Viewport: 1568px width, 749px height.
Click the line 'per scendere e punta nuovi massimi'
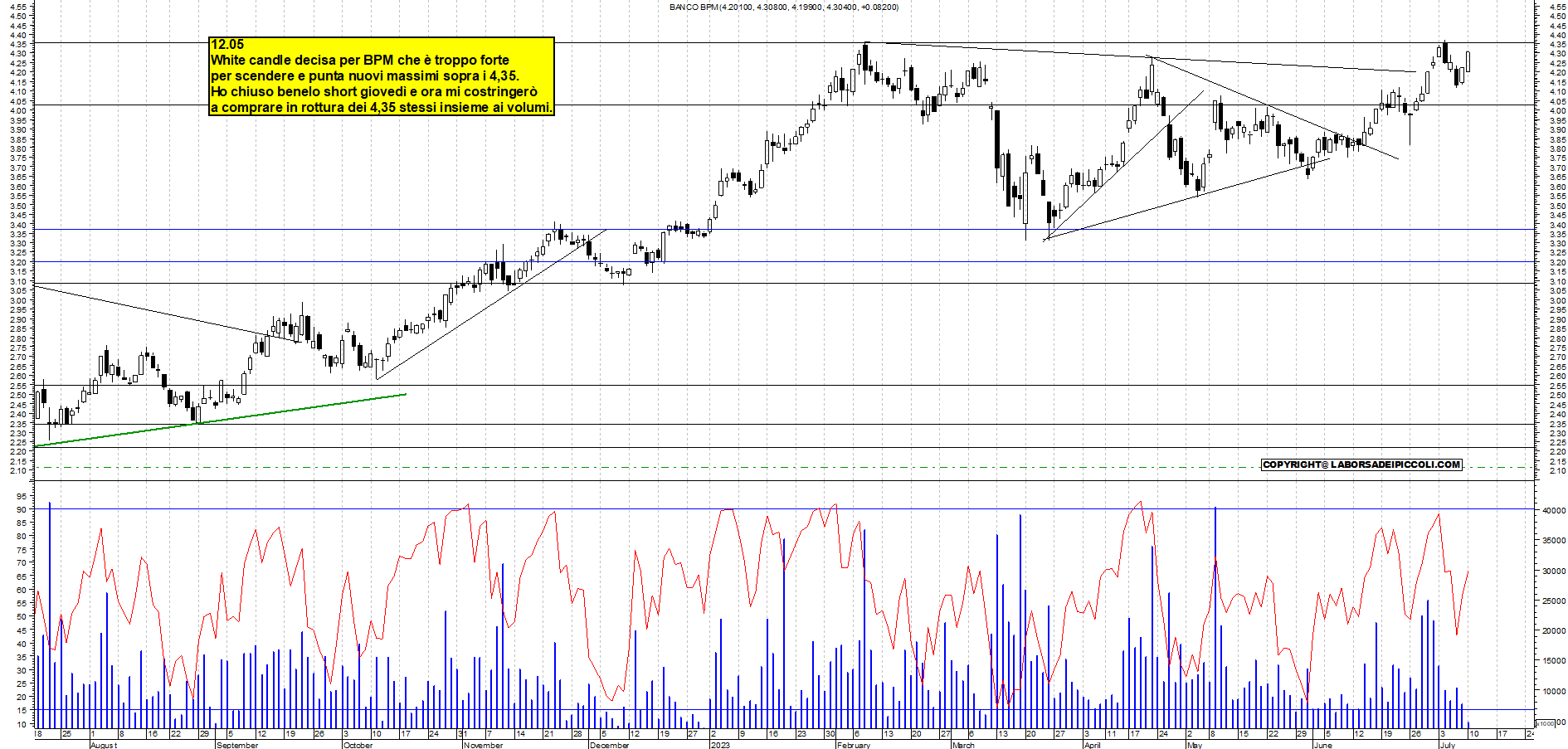click(x=365, y=76)
